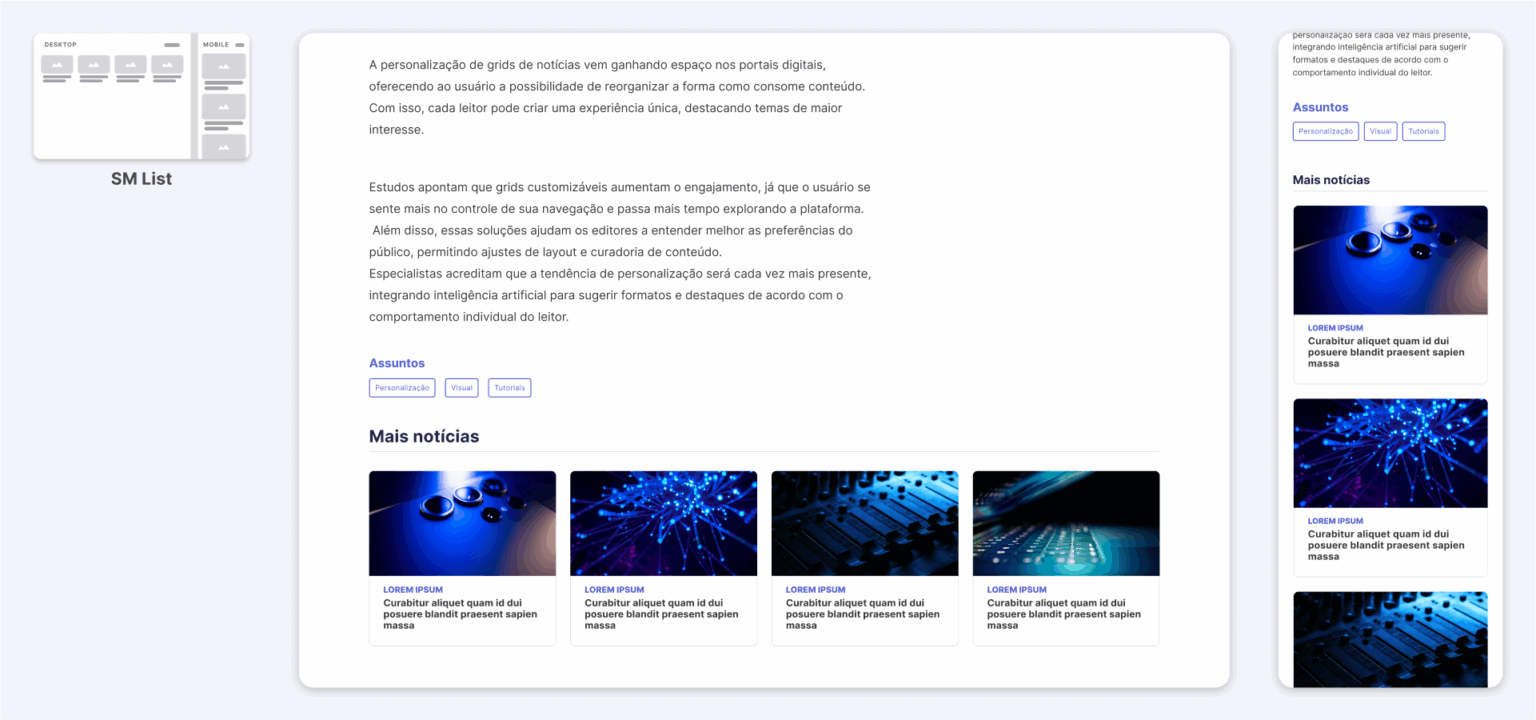Click the SM List wireframe thumbnail
1536x720 pixels.
141,96
